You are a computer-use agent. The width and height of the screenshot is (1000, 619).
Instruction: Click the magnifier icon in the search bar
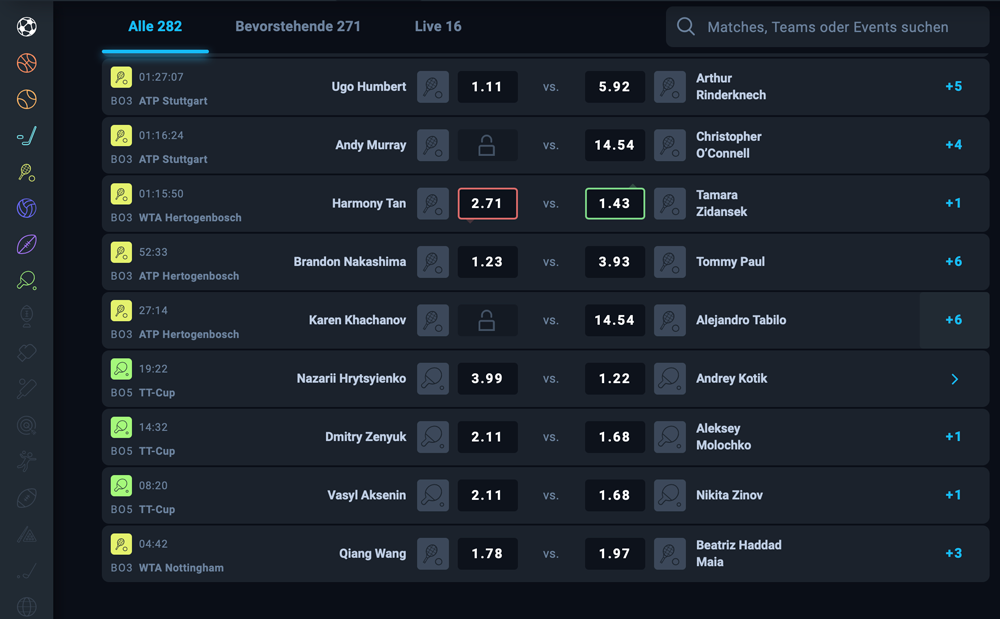(686, 27)
